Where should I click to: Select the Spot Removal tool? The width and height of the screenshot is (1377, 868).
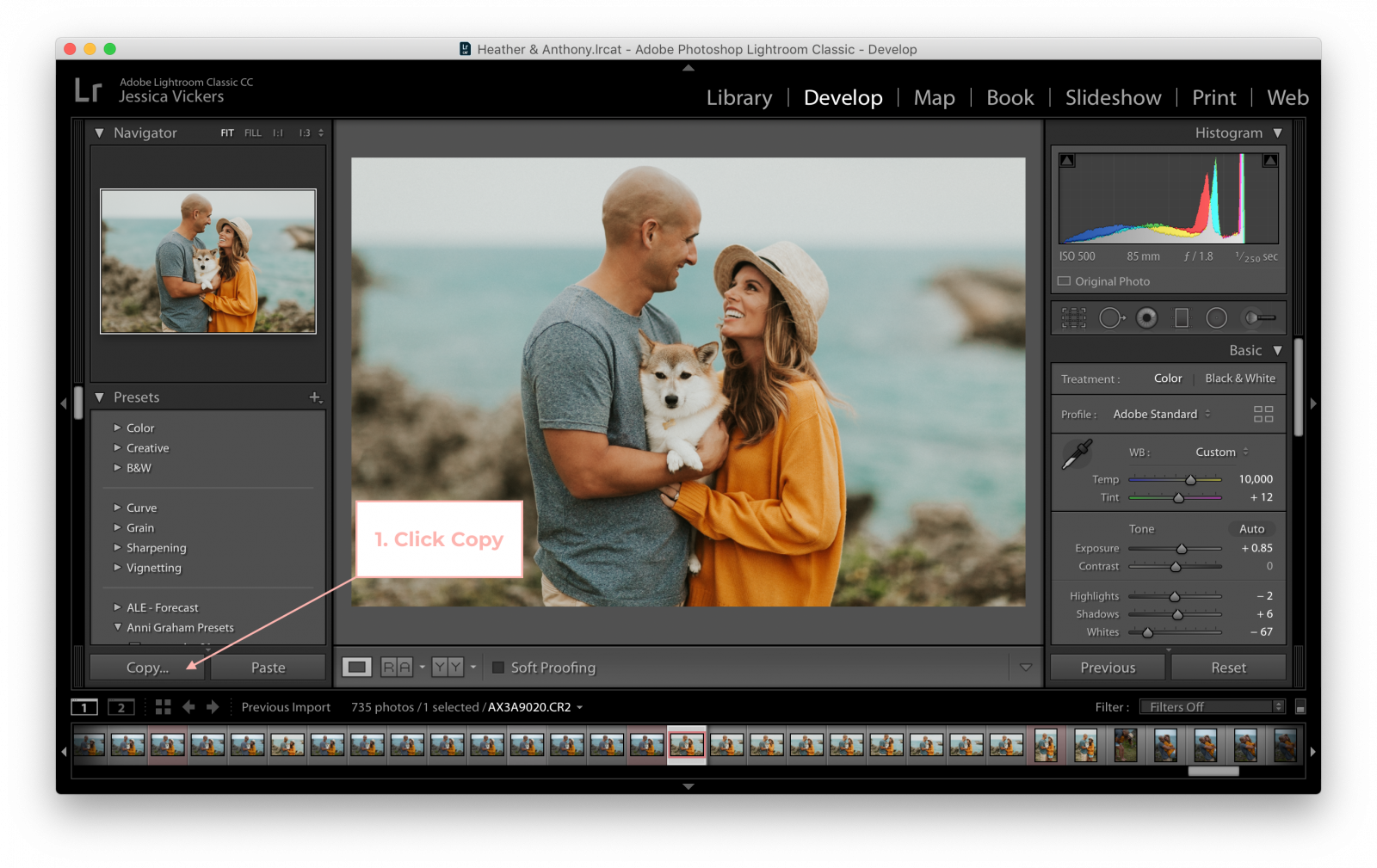click(x=1110, y=317)
